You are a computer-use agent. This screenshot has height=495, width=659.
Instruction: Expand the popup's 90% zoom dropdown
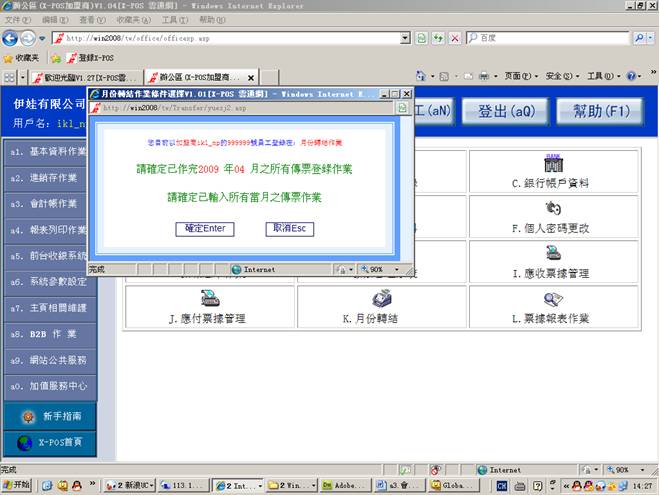398,269
